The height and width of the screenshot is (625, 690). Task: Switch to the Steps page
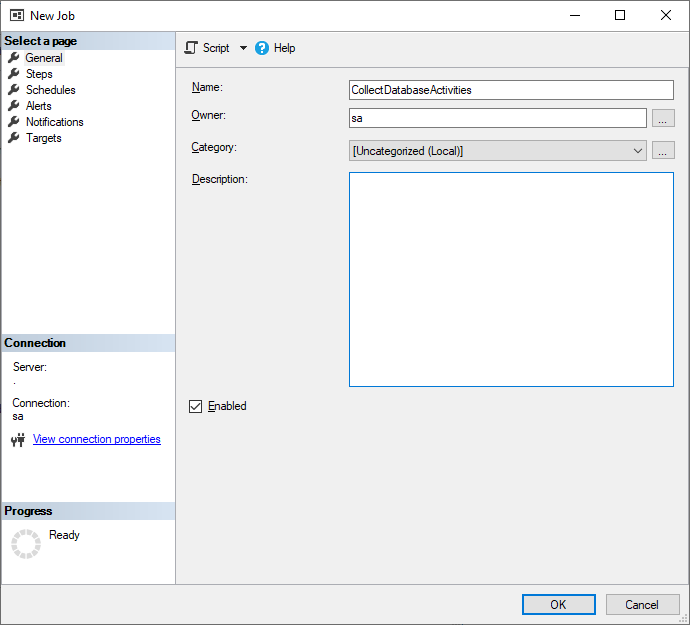[x=39, y=74]
